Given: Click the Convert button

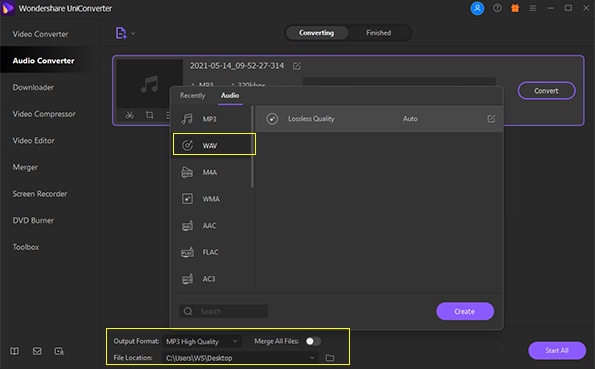Looking at the screenshot, I should click(x=546, y=91).
